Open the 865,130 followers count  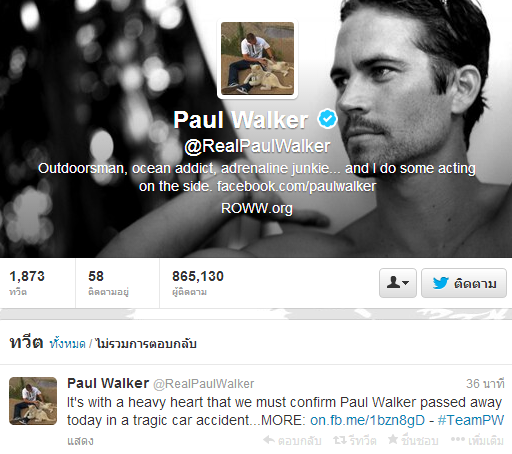click(x=198, y=283)
